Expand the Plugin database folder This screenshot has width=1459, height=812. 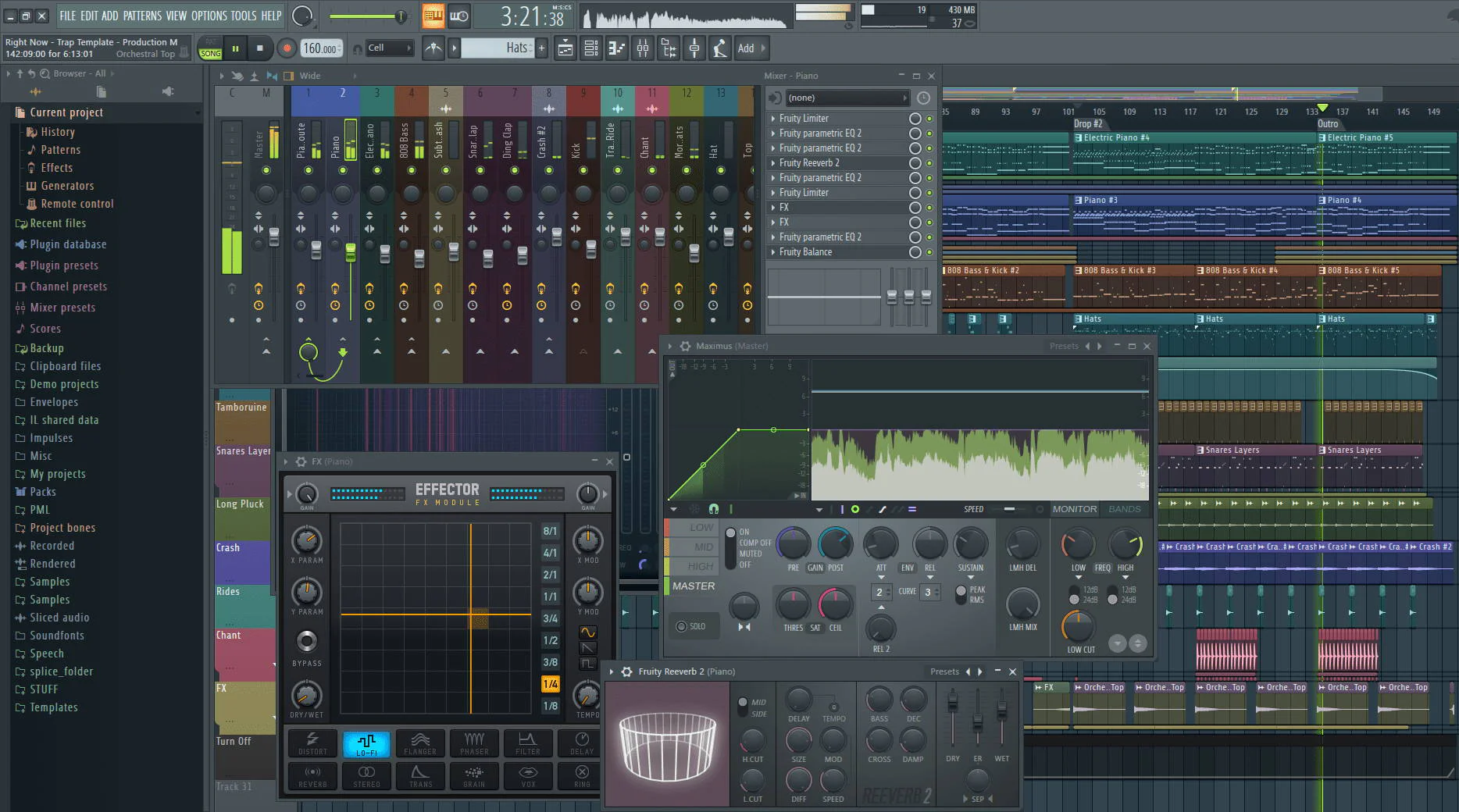pyautogui.click(x=68, y=244)
